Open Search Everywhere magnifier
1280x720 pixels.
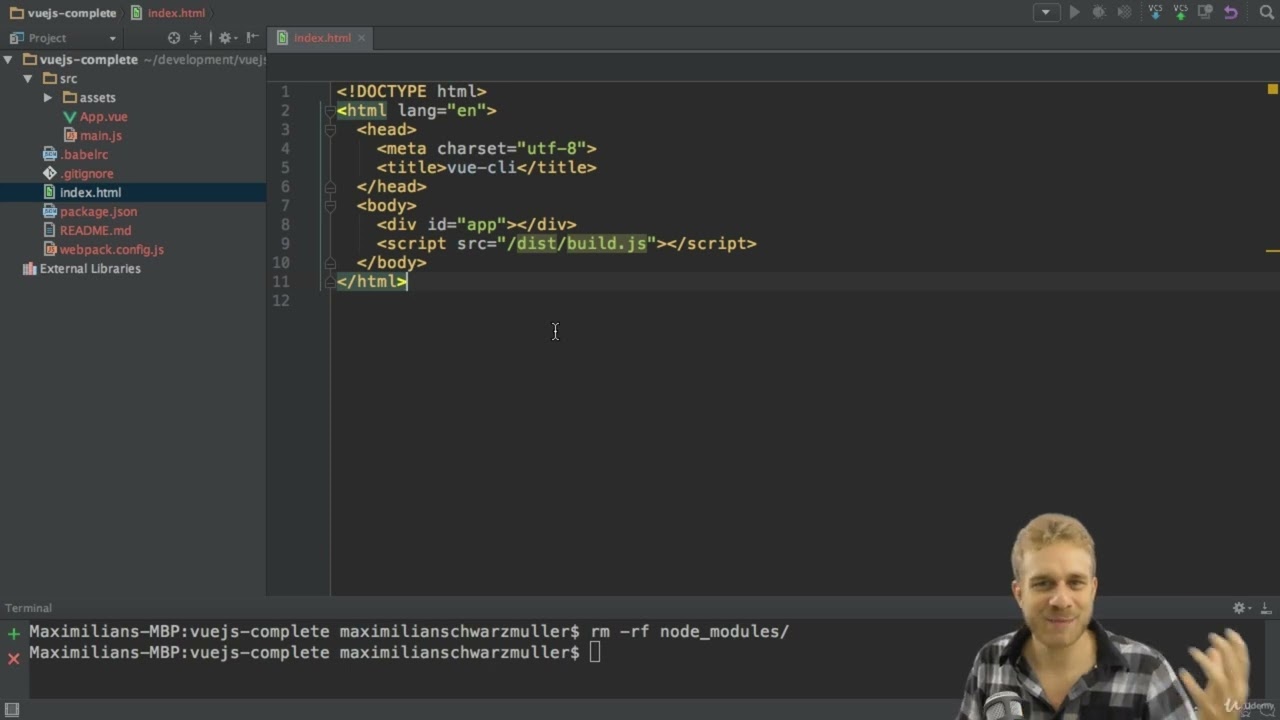coord(1267,12)
